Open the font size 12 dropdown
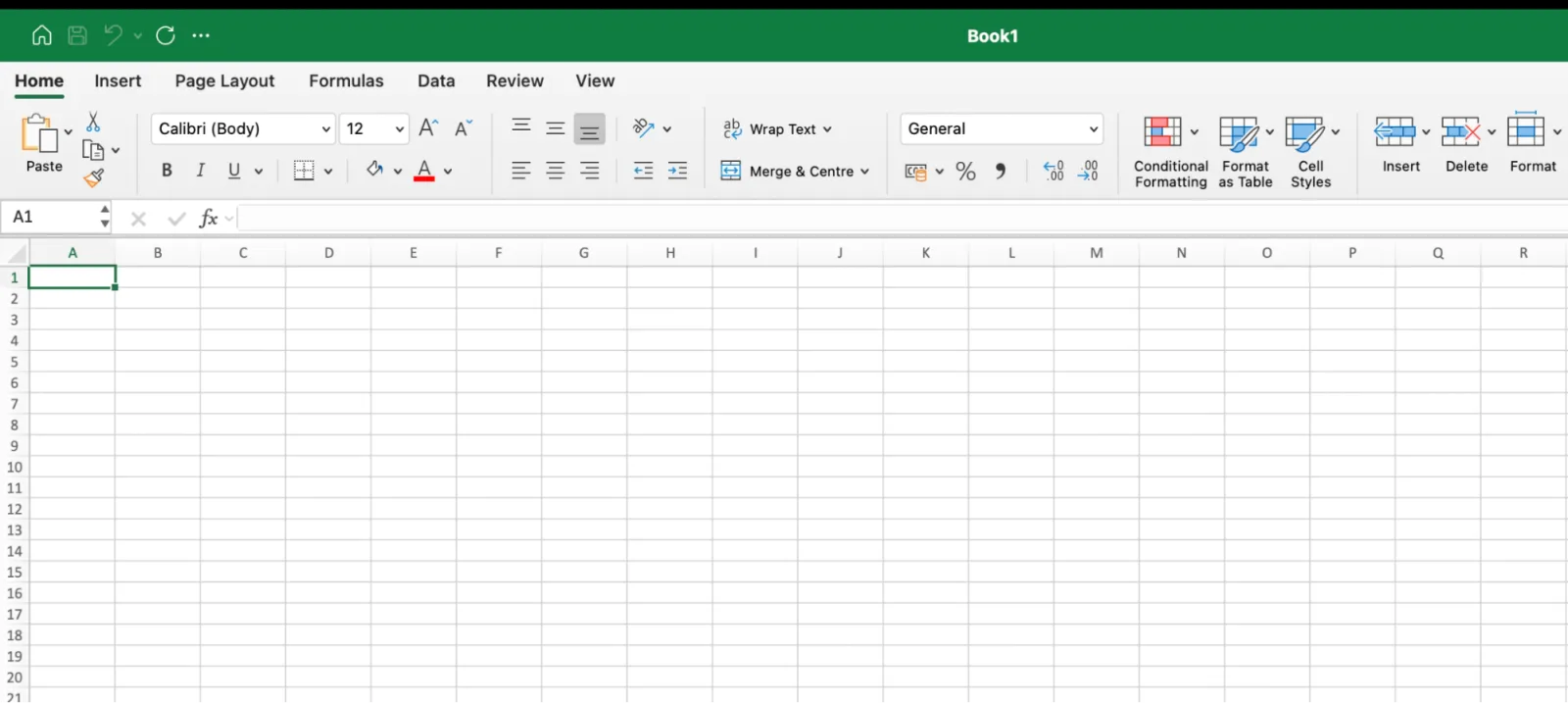The image size is (1568, 703). (x=374, y=128)
